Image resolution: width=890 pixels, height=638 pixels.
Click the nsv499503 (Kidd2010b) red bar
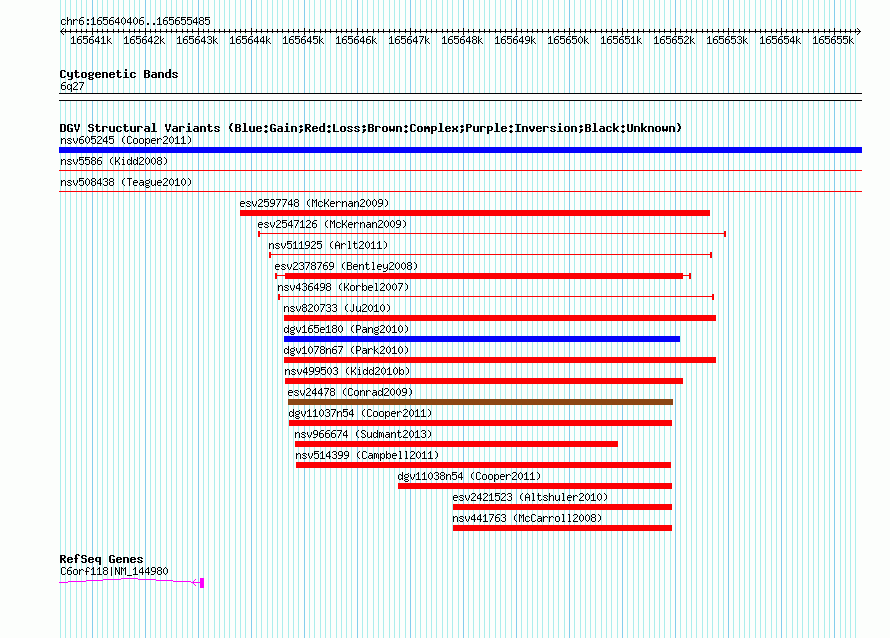(484, 381)
